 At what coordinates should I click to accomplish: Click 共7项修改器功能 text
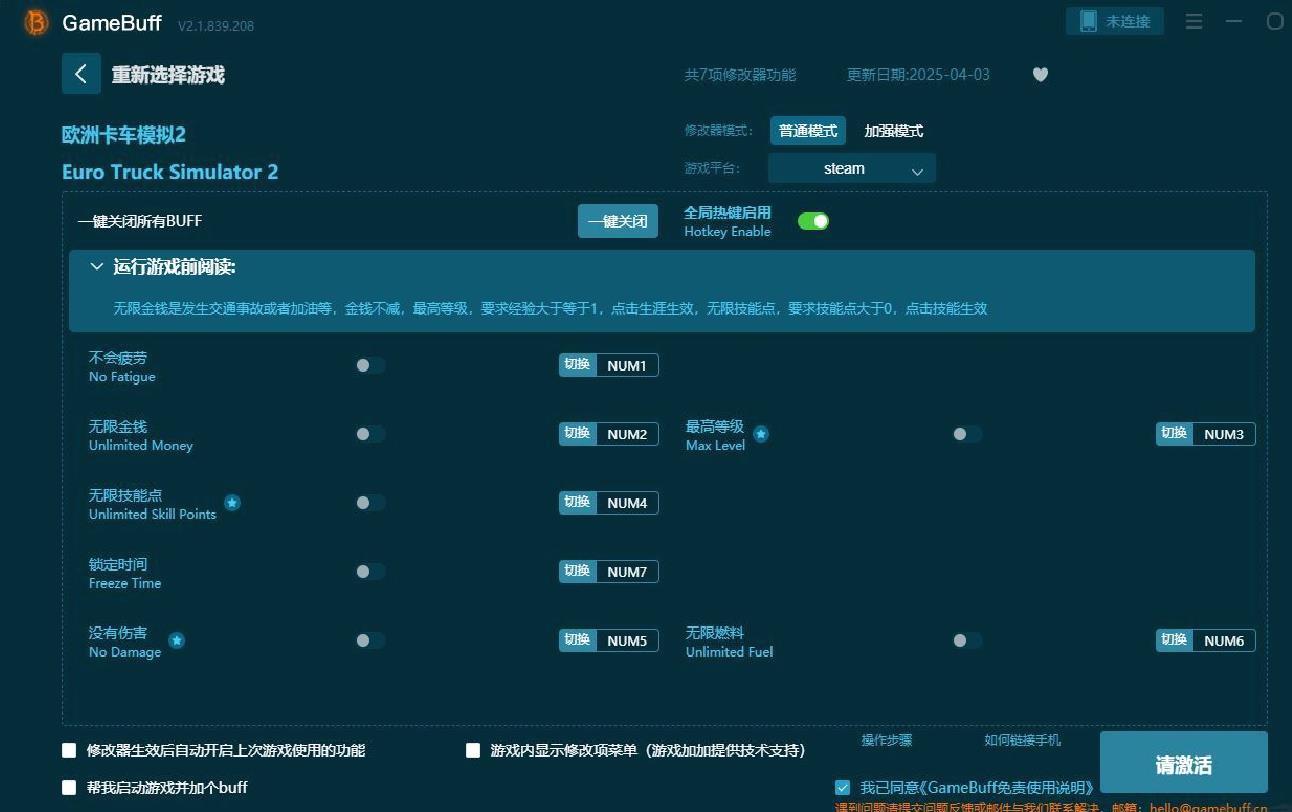click(740, 75)
